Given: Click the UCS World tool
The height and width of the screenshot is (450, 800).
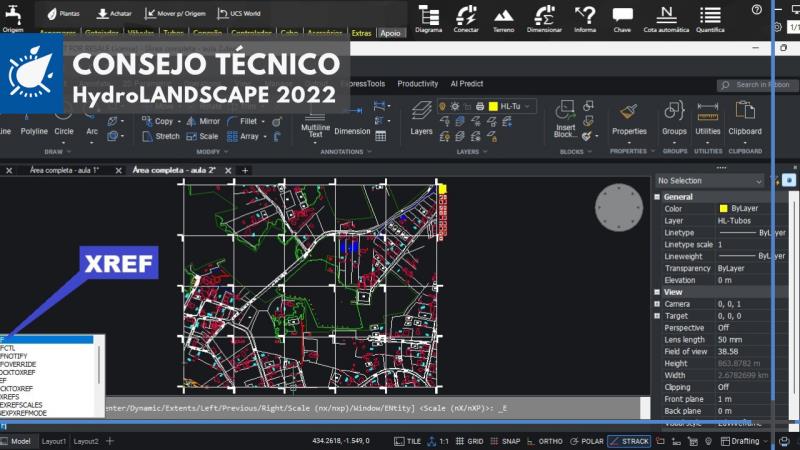Looking at the screenshot, I should (239, 14).
